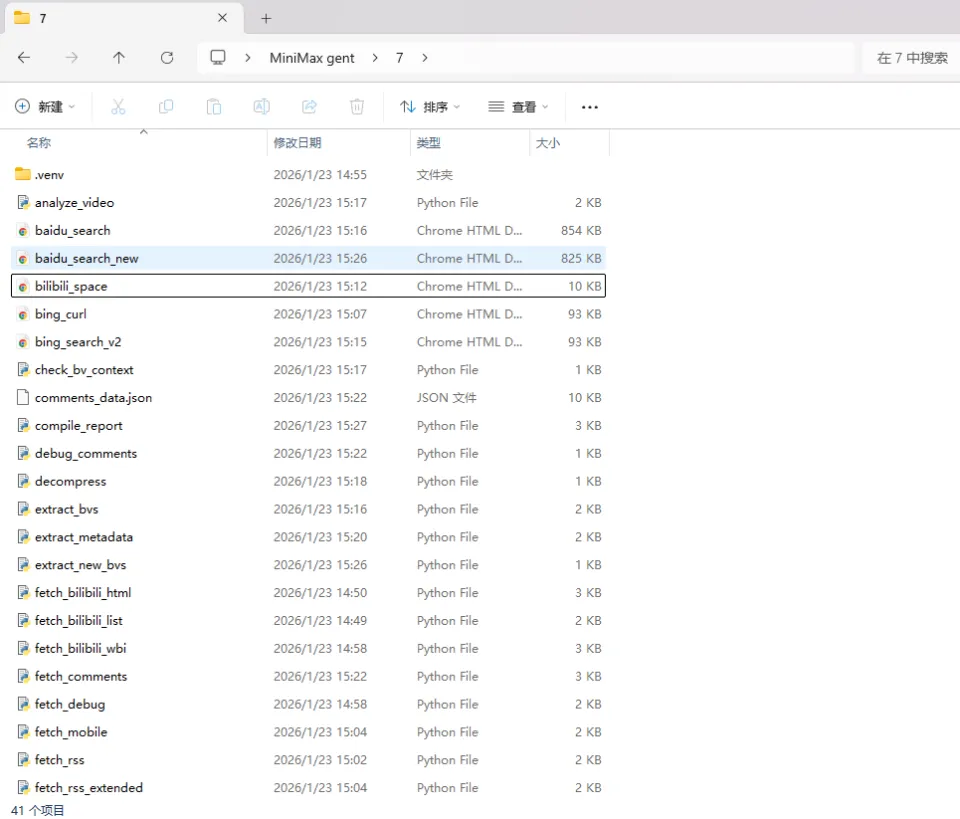Click the share icon in toolbar
Image resolution: width=960 pixels, height=819 pixels.
click(309, 107)
